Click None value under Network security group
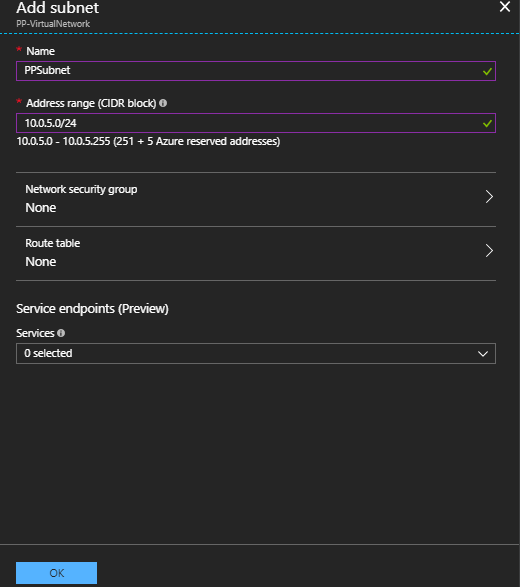 tap(41, 208)
